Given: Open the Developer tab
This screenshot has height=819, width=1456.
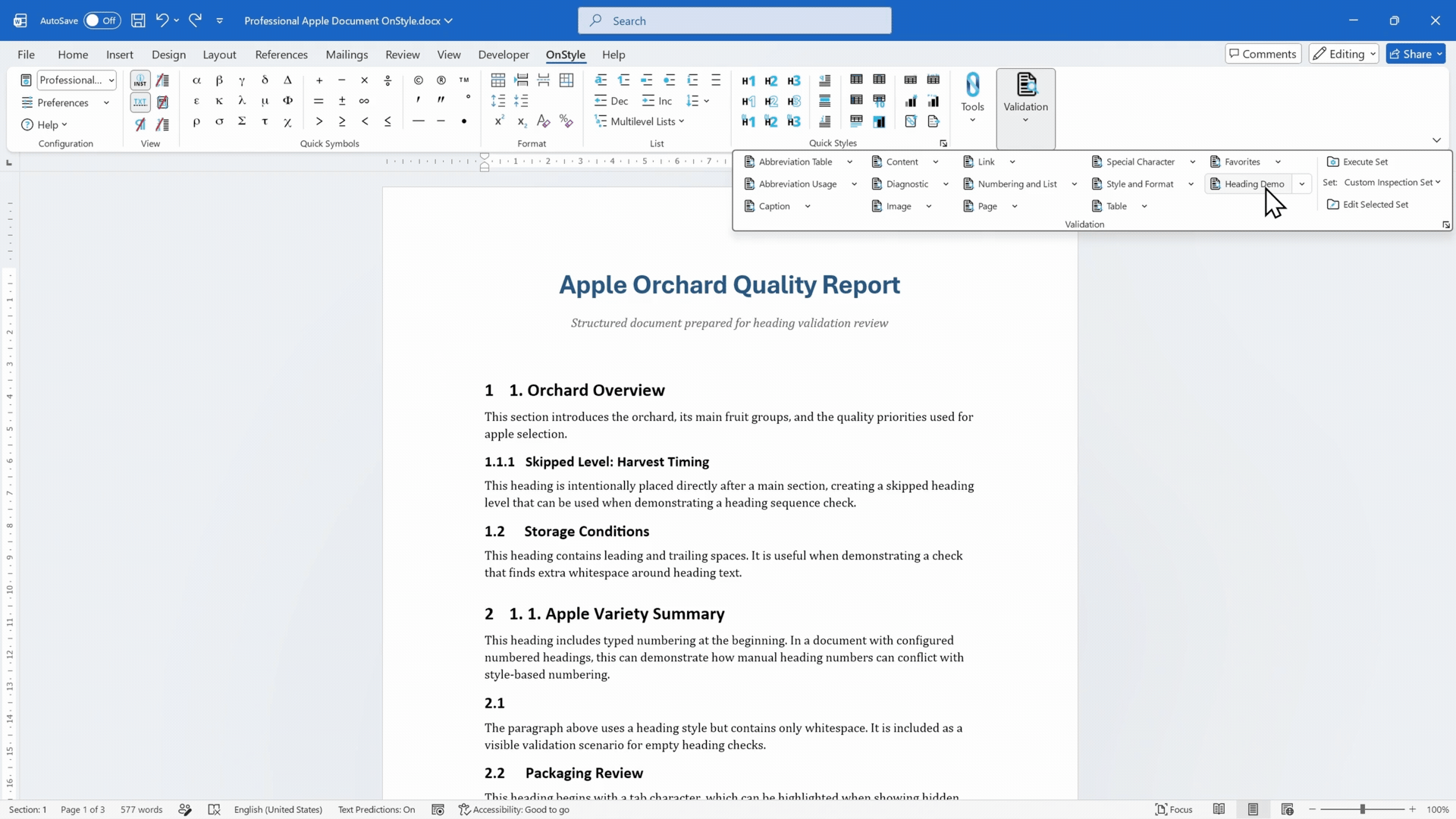Looking at the screenshot, I should 504,55.
